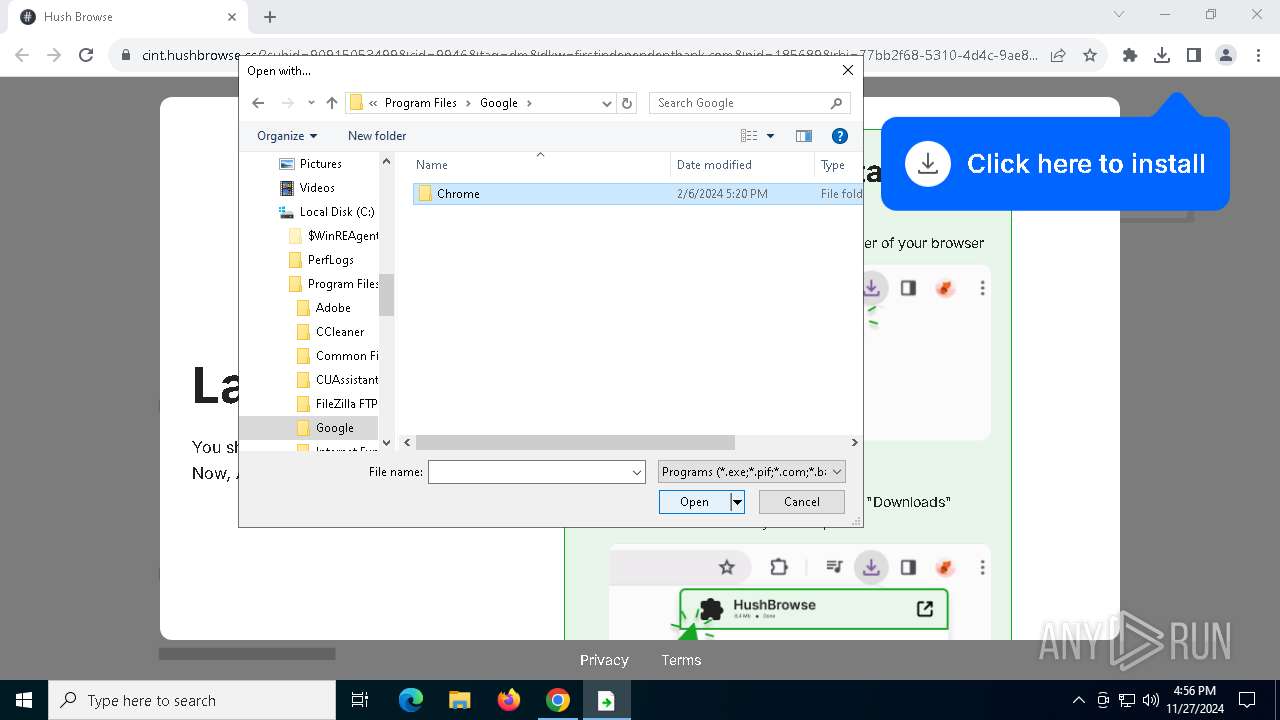Open the Programs file type filter
The width and height of the screenshot is (1280, 720).
pos(752,472)
